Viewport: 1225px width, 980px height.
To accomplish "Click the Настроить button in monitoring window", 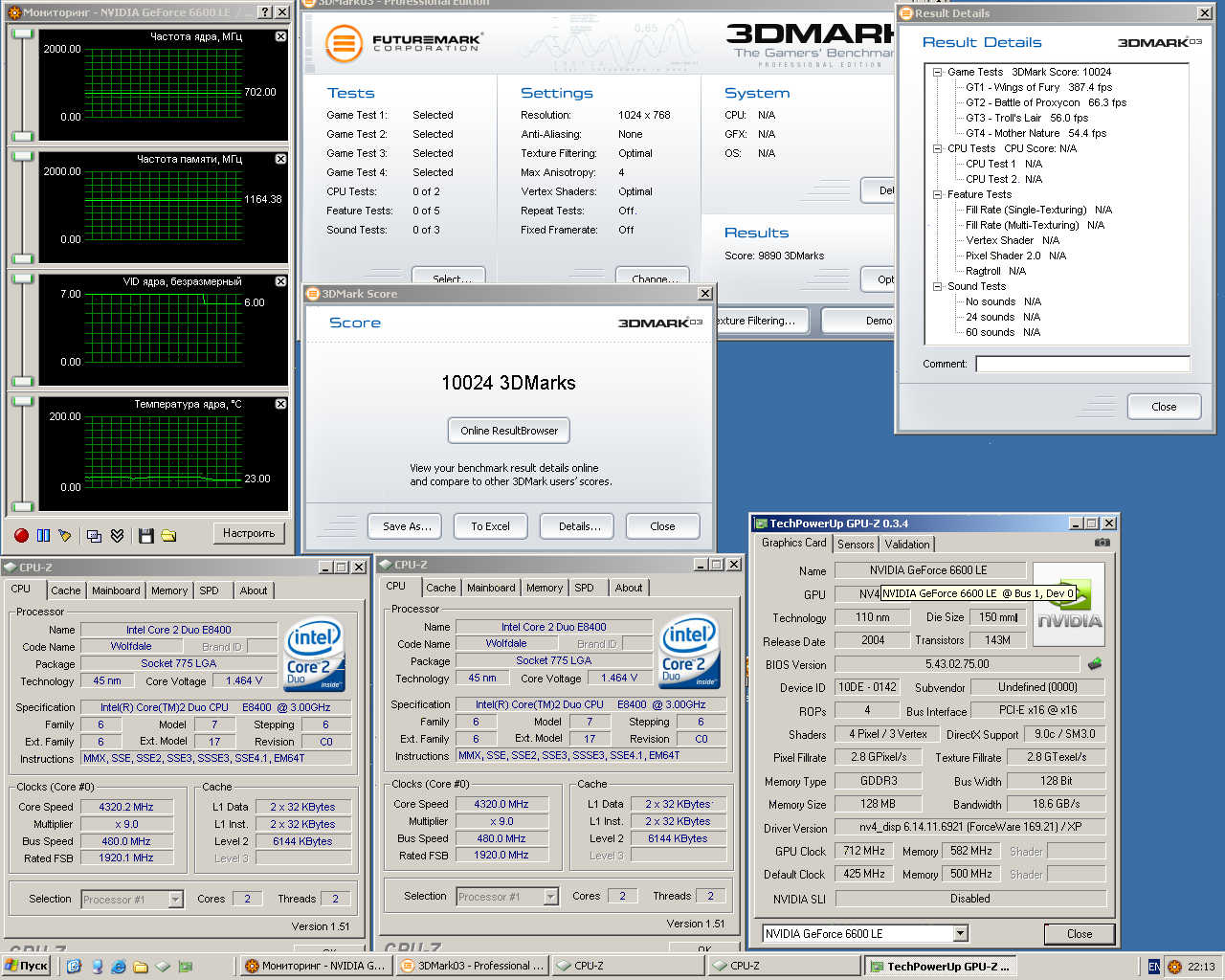I will click(x=249, y=533).
